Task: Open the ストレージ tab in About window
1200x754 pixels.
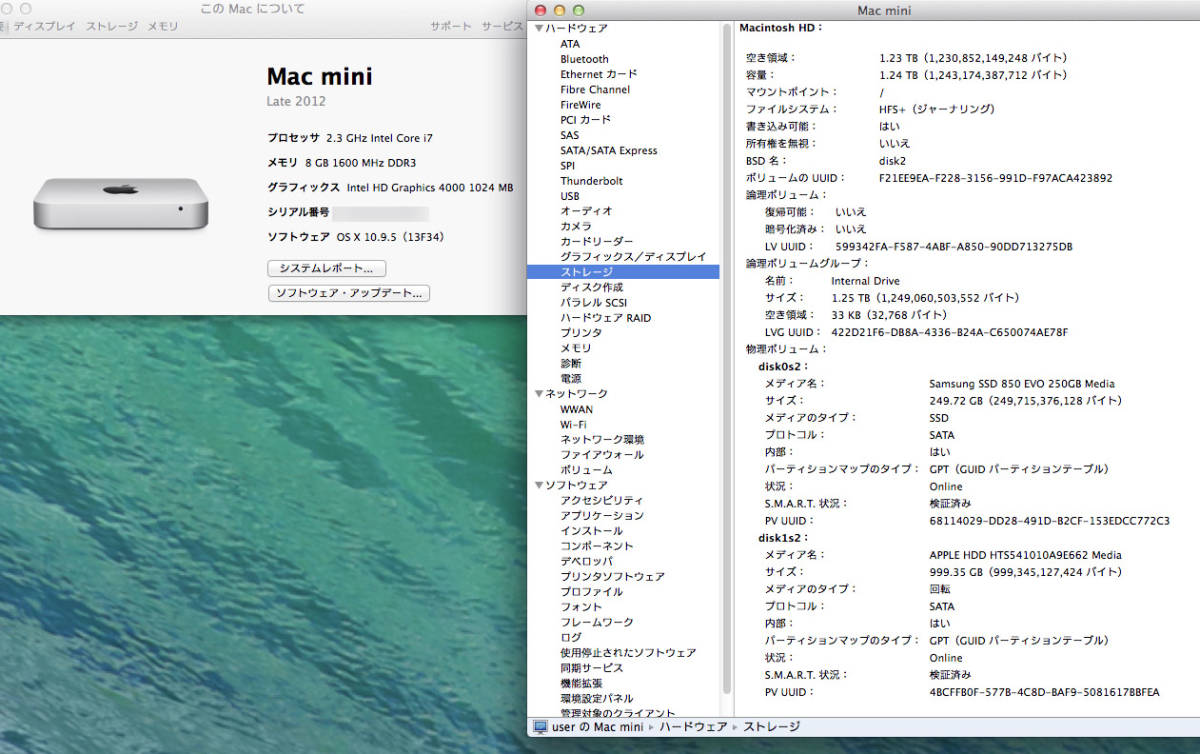Action: point(112,26)
